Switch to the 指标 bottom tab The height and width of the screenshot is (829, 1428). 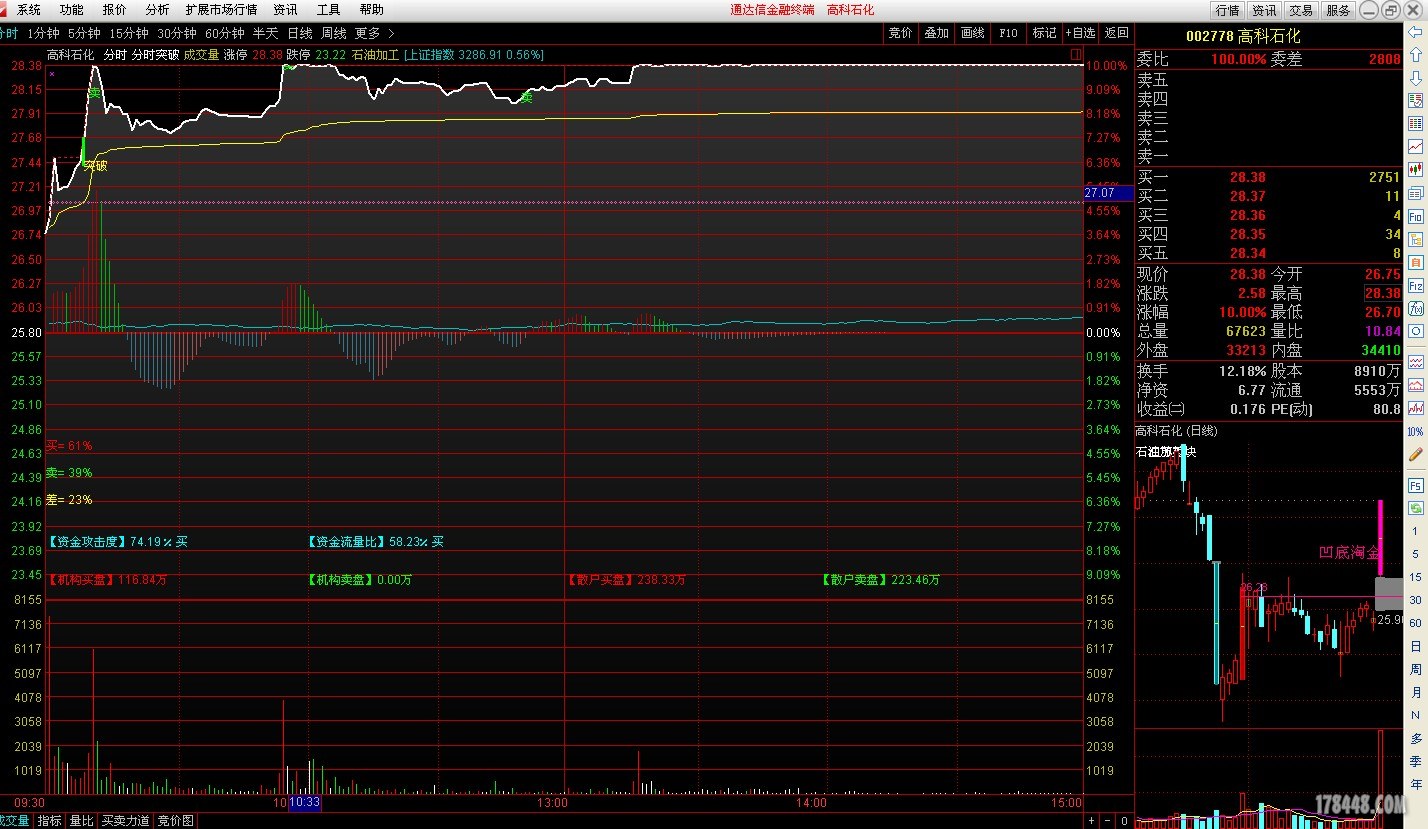pos(49,821)
